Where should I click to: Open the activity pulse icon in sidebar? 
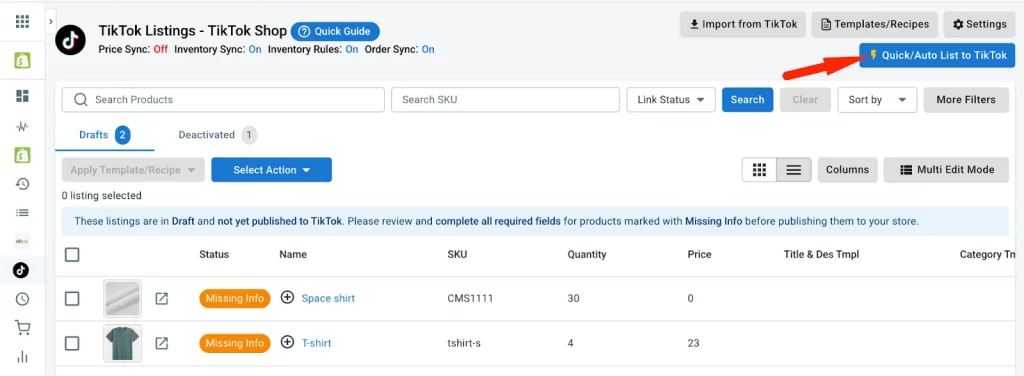click(22, 126)
